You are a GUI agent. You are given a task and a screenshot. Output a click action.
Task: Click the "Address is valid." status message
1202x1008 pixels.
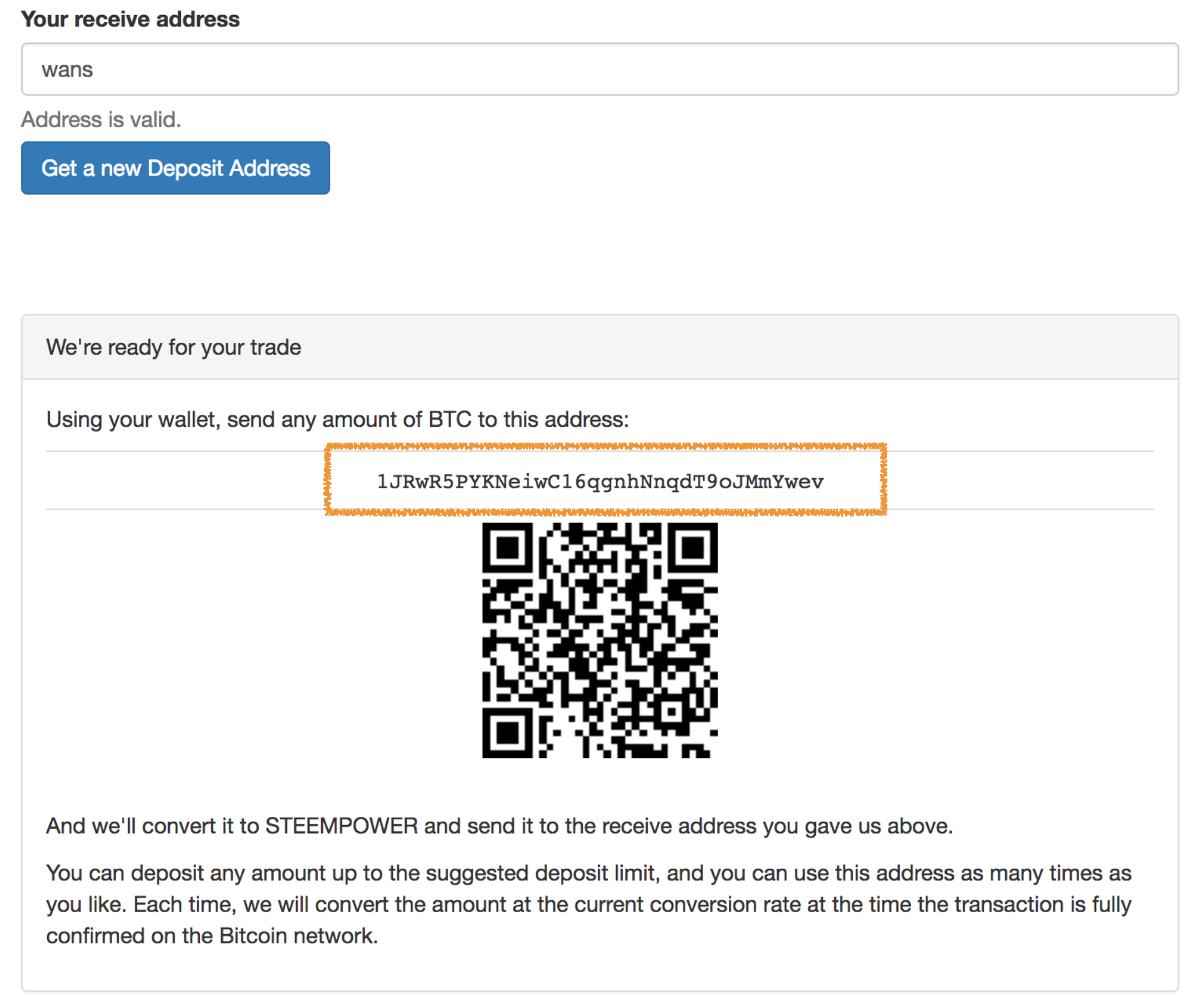pos(101,119)
